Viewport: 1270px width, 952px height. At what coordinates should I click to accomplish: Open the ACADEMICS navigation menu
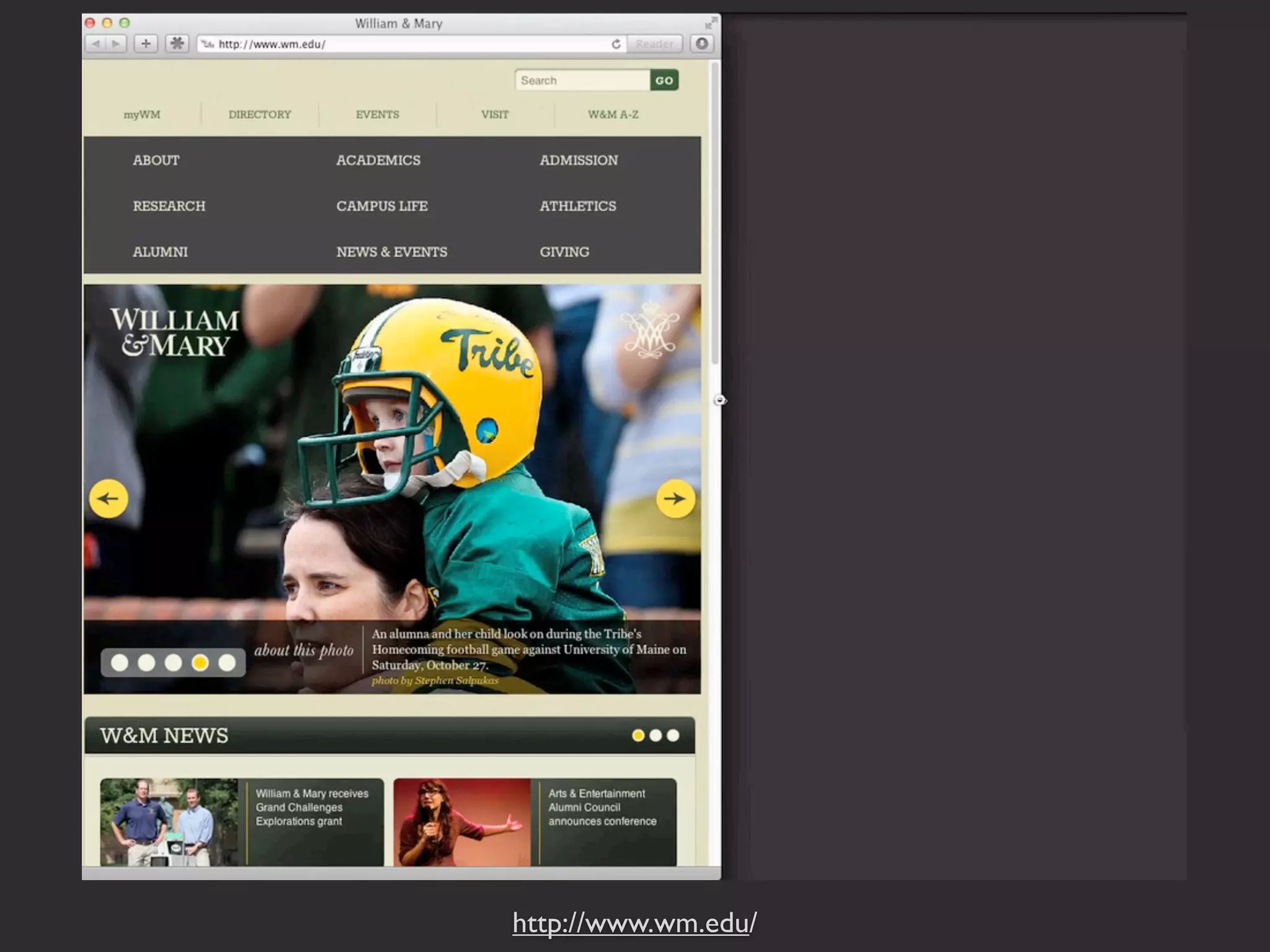[378, 160]
